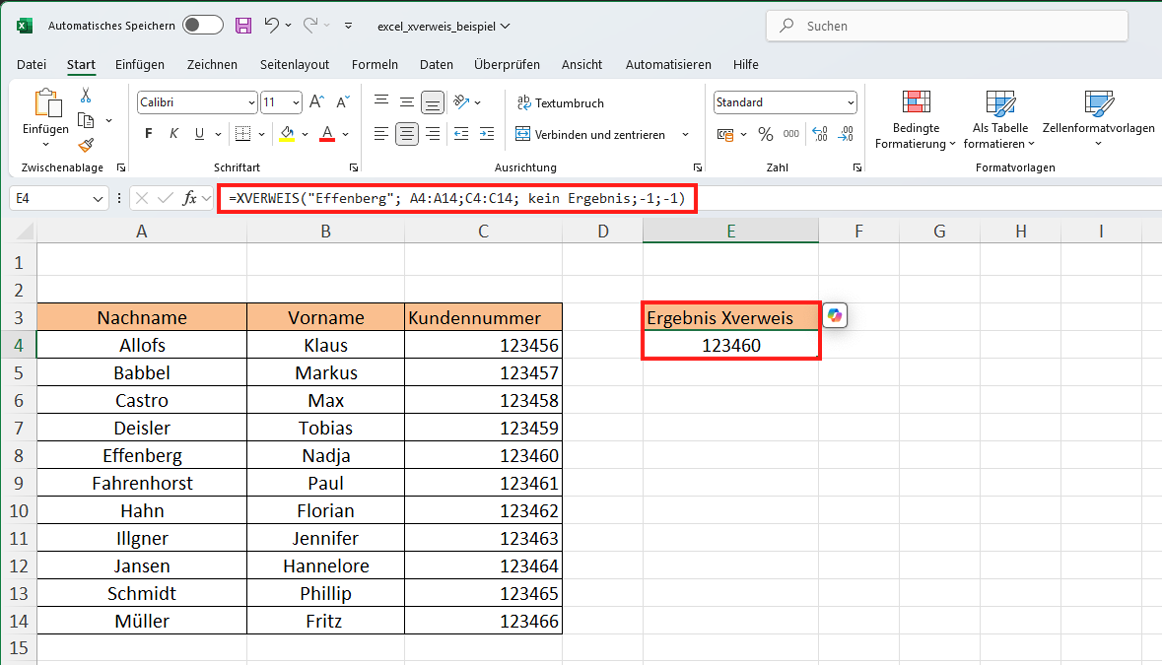Click into the formula bar with XVERWEIS
Image resolution: width=1162 pixels, height=665 pixels.
457,199
